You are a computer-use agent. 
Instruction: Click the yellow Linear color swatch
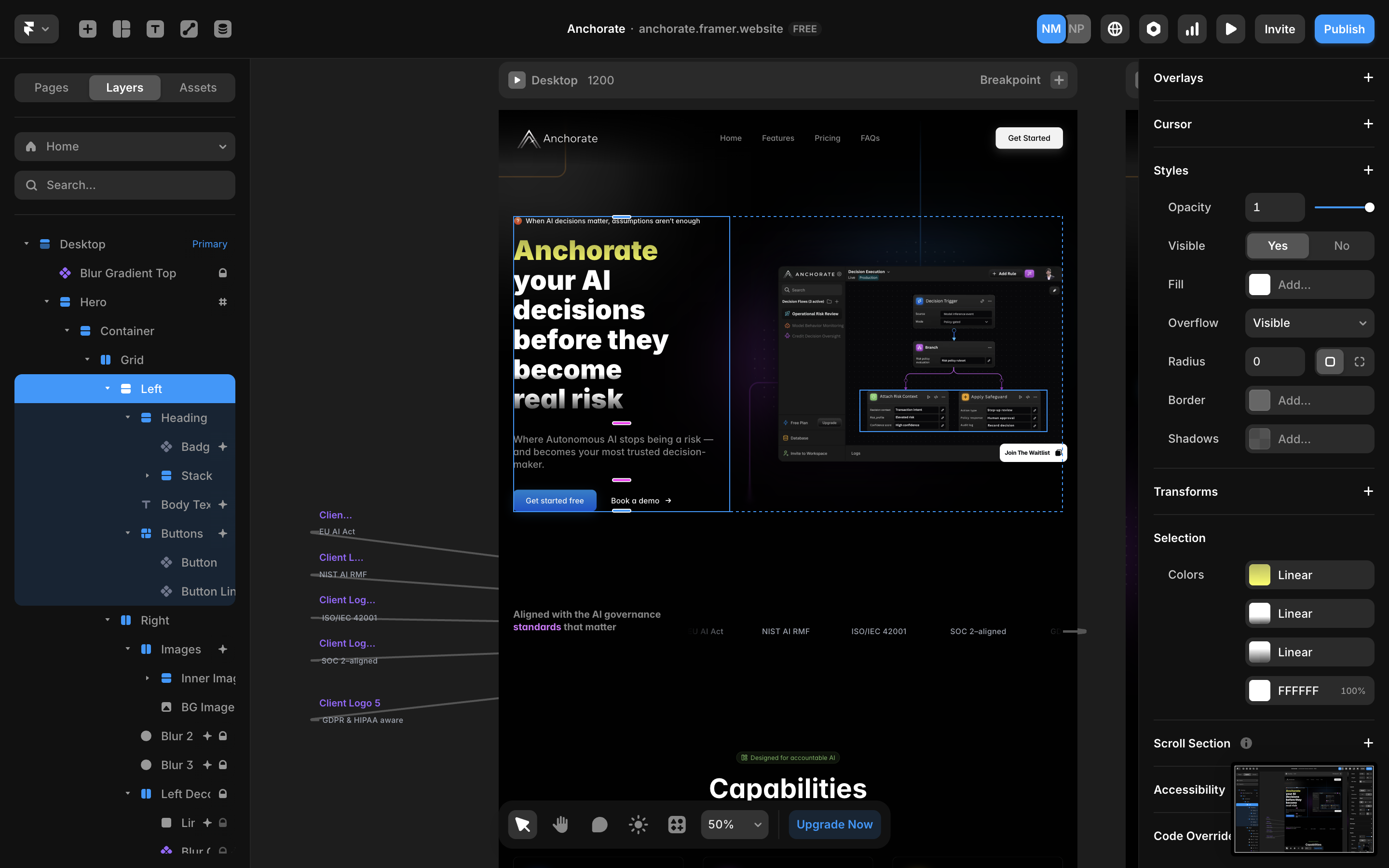pos(1259,575)
